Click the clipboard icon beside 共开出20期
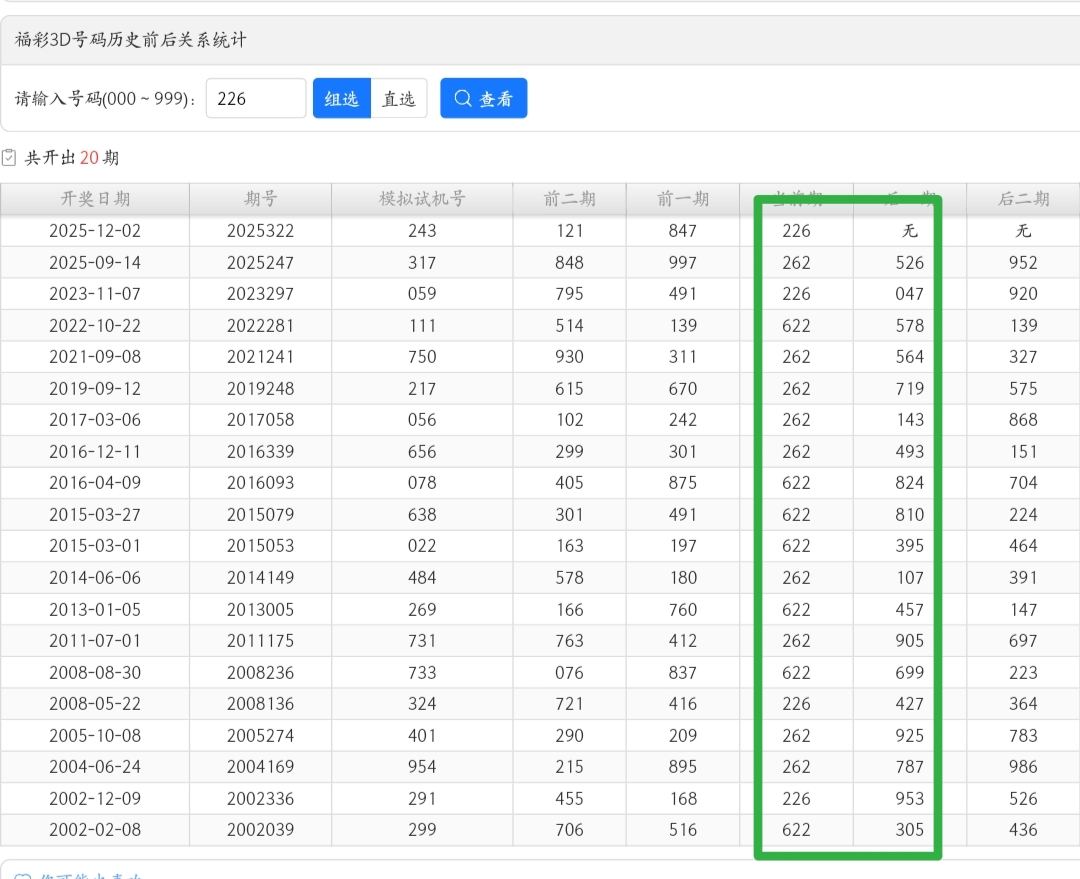The width and height of the screenshot is (1080, 879). pyautogui.click(x=9, y=158)
